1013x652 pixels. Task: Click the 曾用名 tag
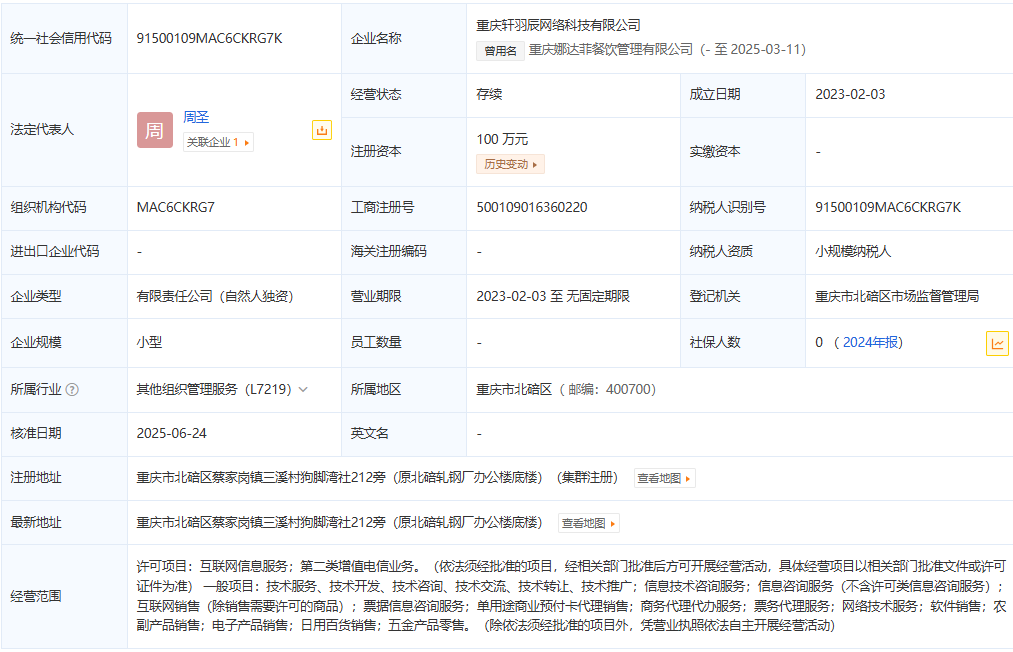(x=500, y=50)
